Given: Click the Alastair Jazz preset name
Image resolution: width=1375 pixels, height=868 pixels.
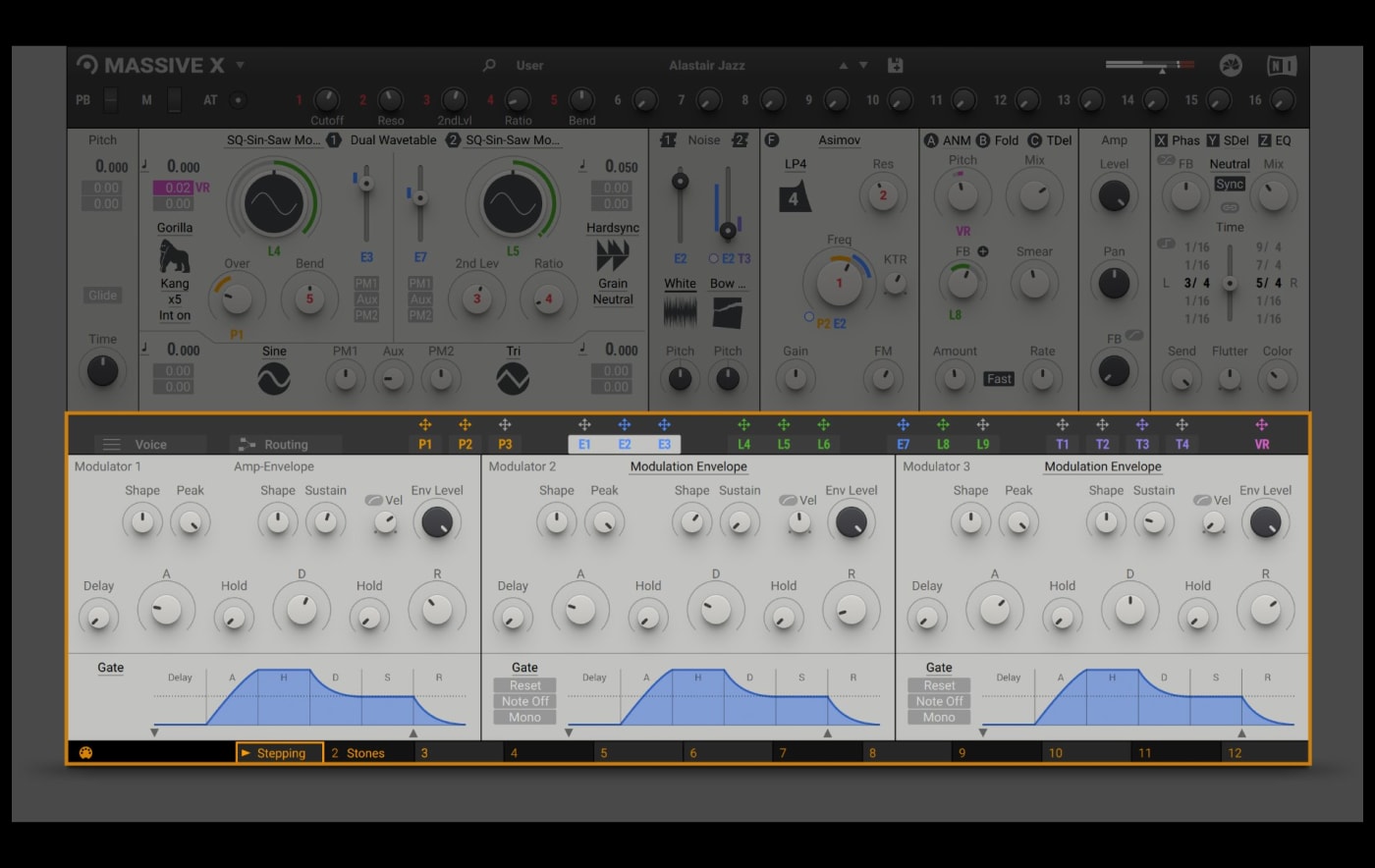Looking at the screenshot, I should coord(707,66).
